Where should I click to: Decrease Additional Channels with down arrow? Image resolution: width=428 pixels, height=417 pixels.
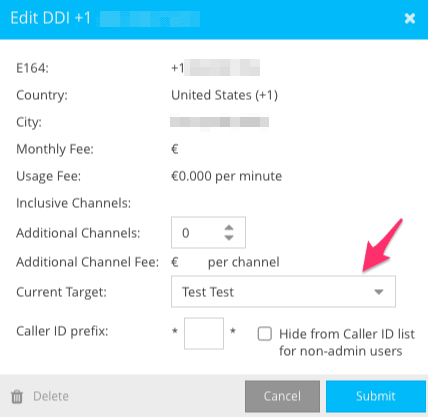[229, 238]
